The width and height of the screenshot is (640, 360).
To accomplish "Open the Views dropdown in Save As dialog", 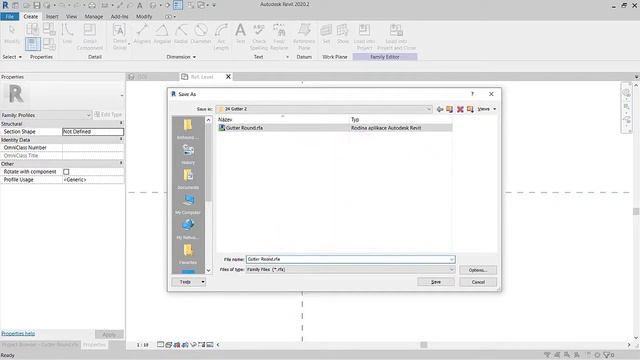I will click(x=487, y=109).
